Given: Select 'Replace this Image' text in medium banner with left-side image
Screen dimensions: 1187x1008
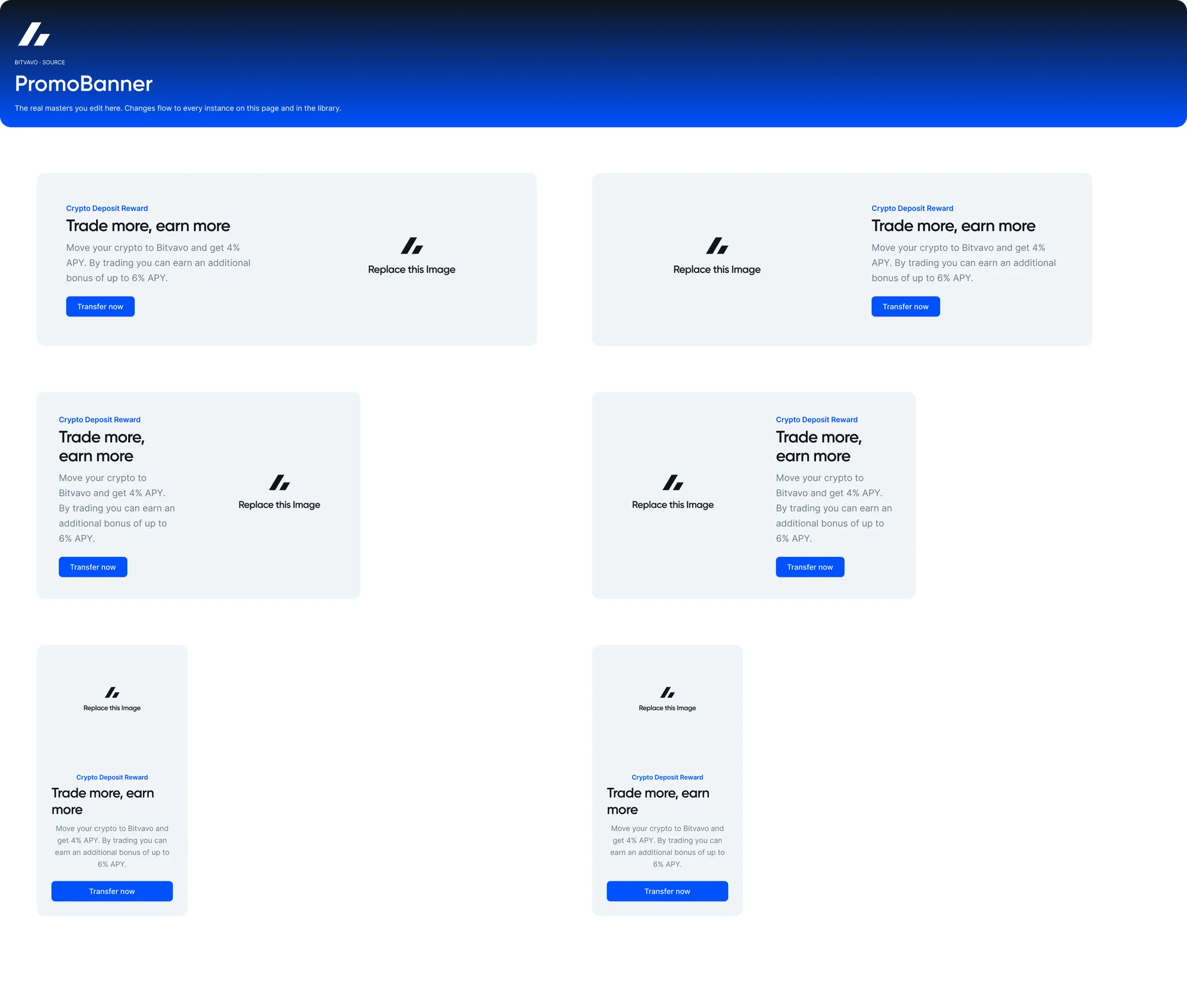Looking at the screenshot, I should (x=673, y=505).
